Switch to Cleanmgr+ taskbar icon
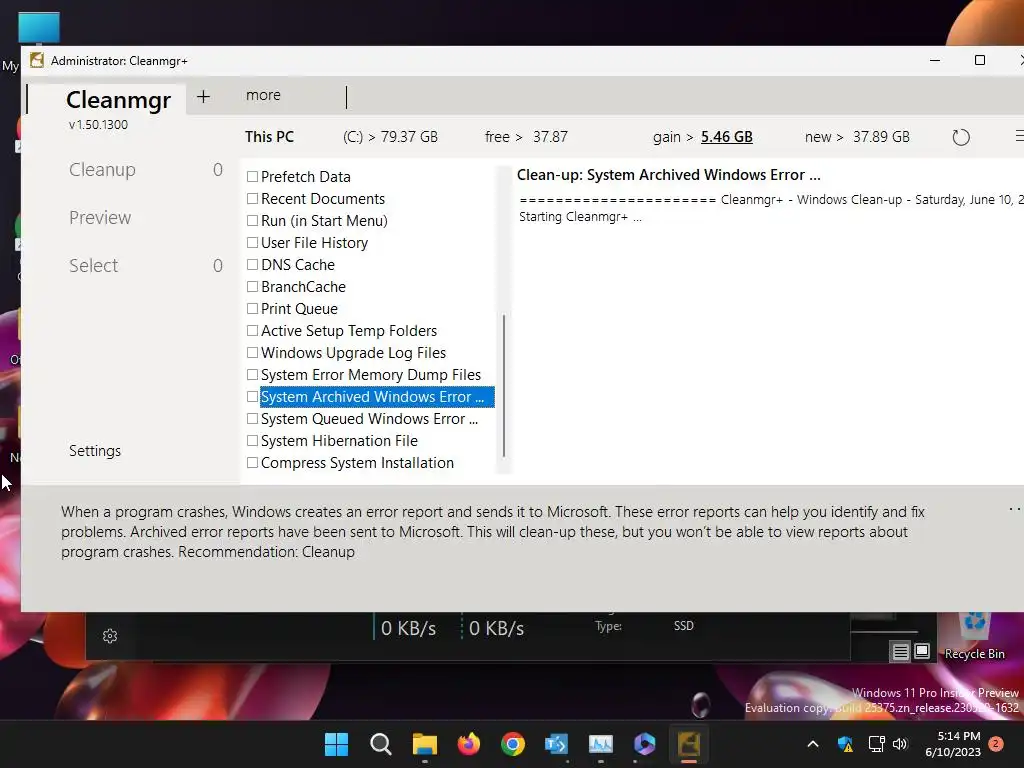Image resolution: width=1024 pixels, height=768 pixels. coord(688,744)
